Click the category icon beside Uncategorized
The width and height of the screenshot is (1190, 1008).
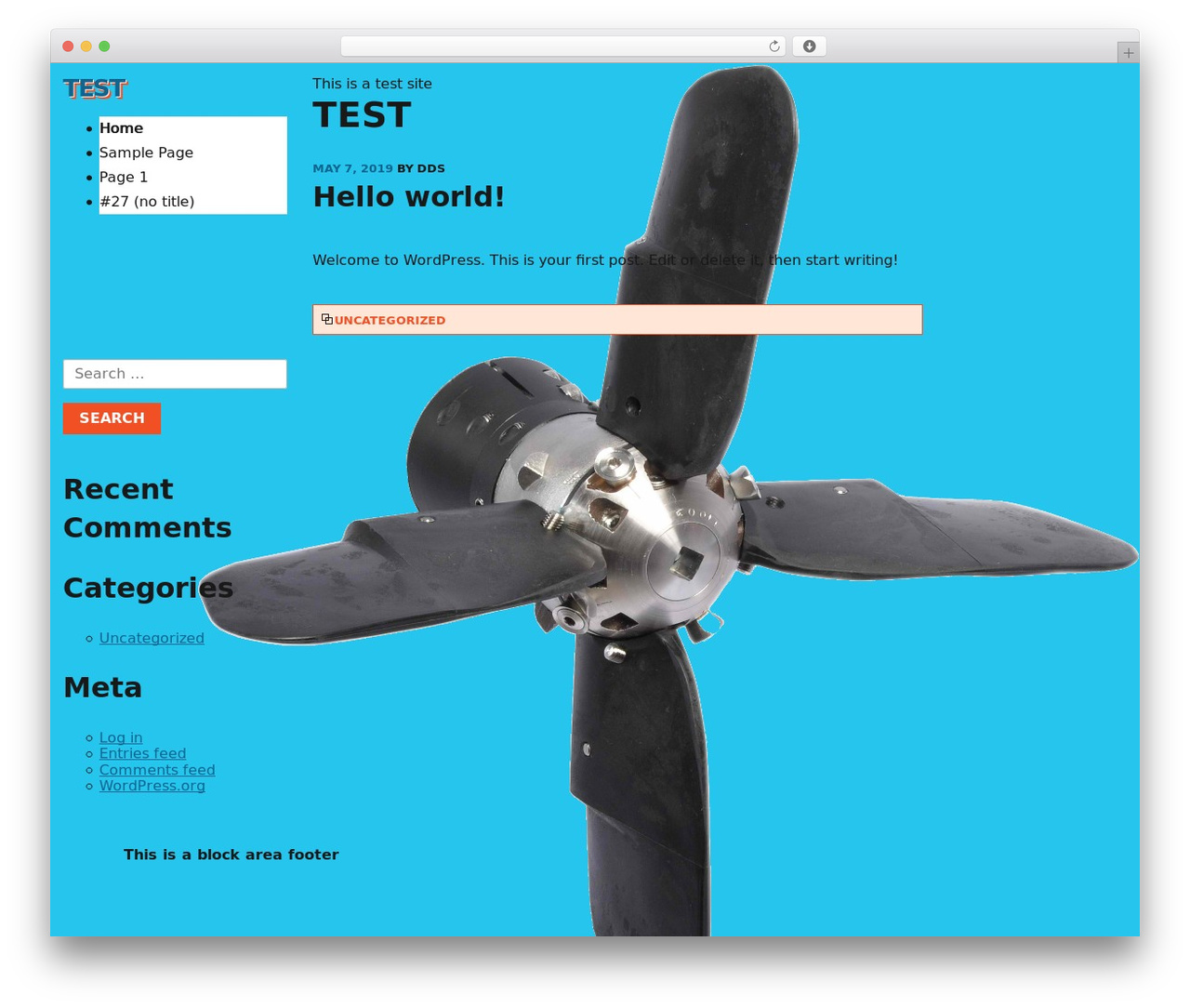[x=327, y=319]
